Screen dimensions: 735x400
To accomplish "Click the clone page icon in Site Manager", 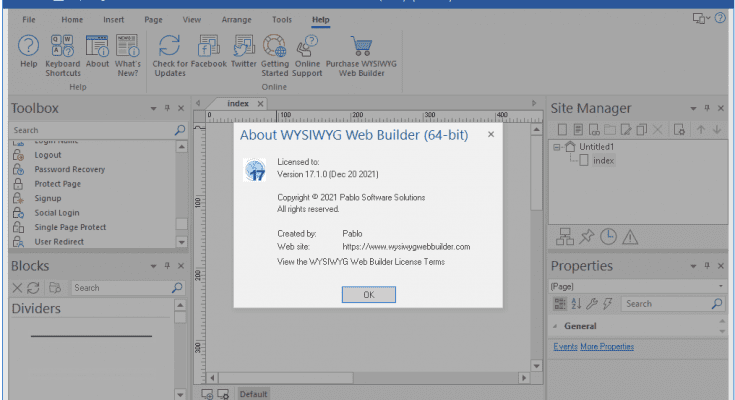I will pyautogui.click(x=642, y=130).
